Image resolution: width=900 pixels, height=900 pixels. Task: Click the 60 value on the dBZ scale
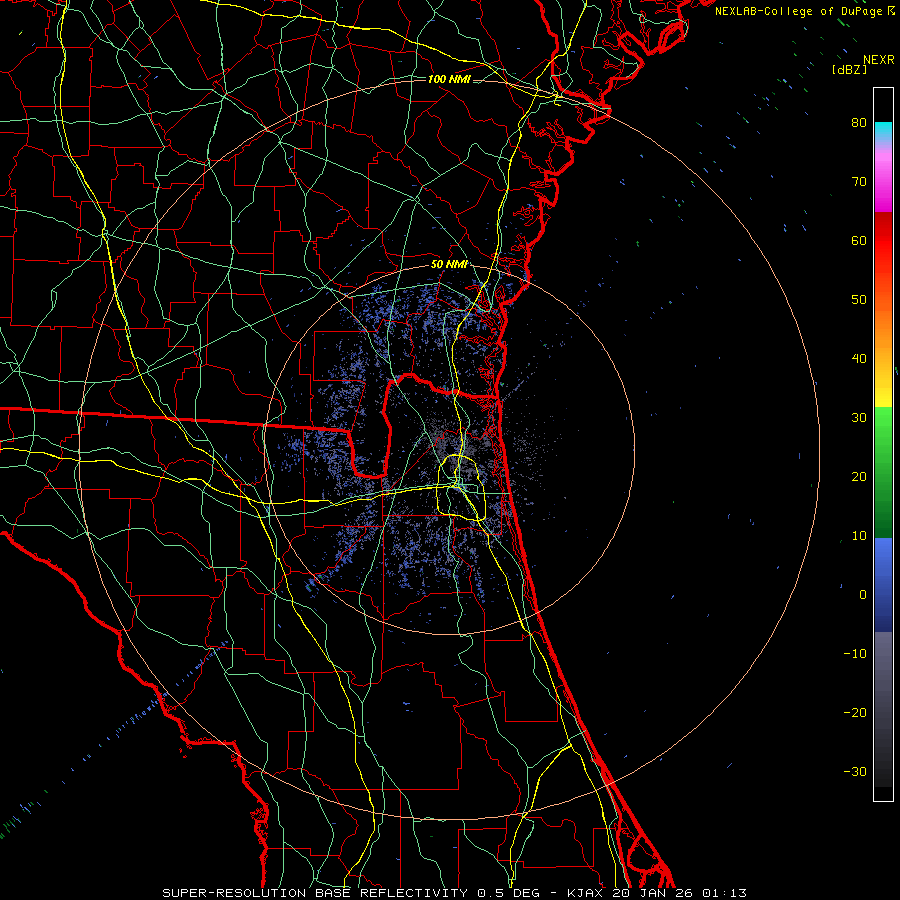(859, 241)
